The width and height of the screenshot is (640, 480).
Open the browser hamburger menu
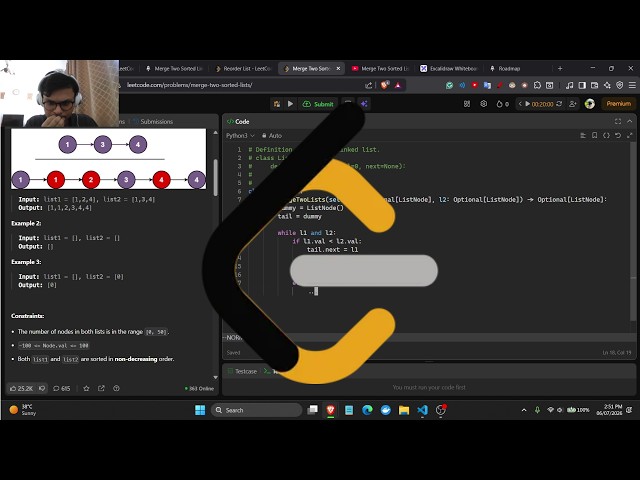(x=632, y=85)
